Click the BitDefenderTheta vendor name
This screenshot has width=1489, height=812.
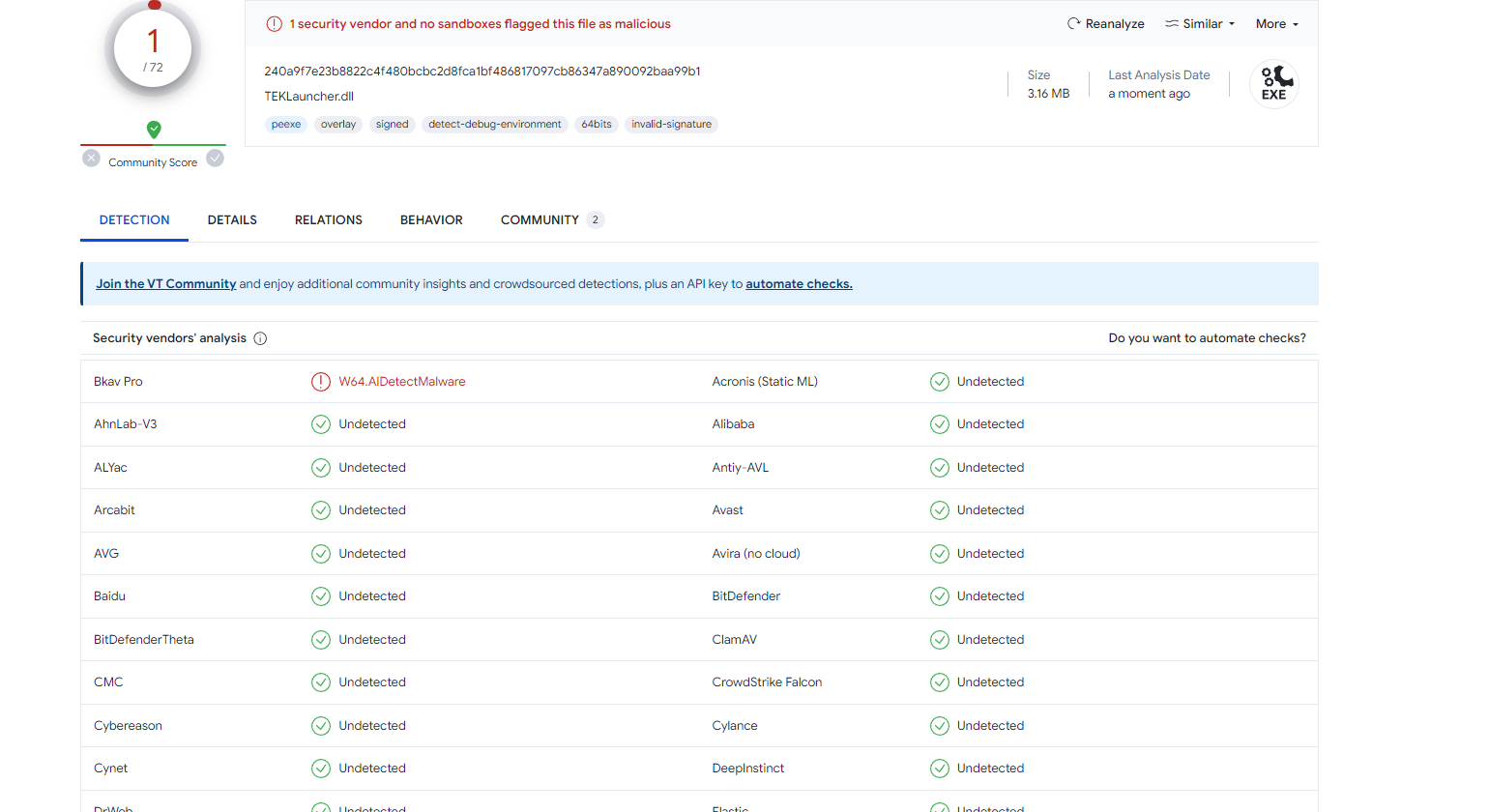click(144, 640)
